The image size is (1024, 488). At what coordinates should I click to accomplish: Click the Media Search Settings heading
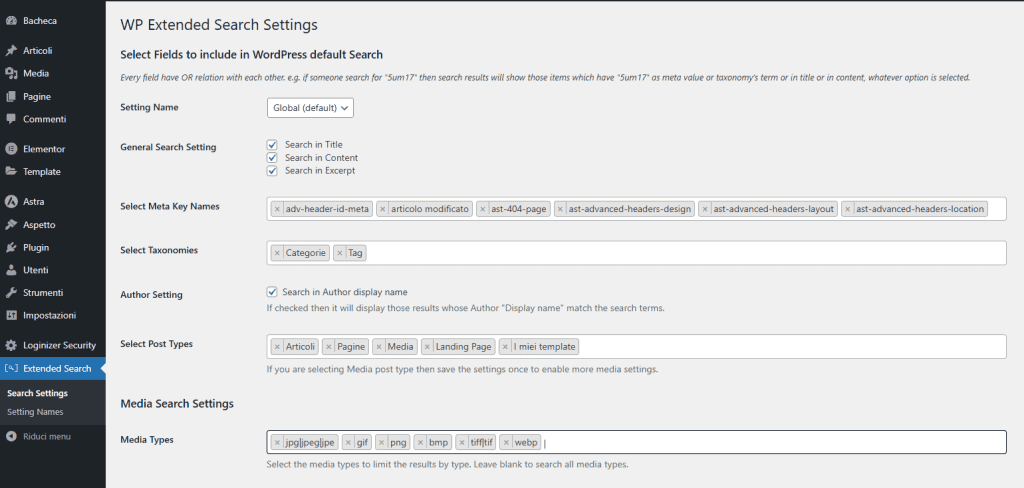click(x=177, y=404)
